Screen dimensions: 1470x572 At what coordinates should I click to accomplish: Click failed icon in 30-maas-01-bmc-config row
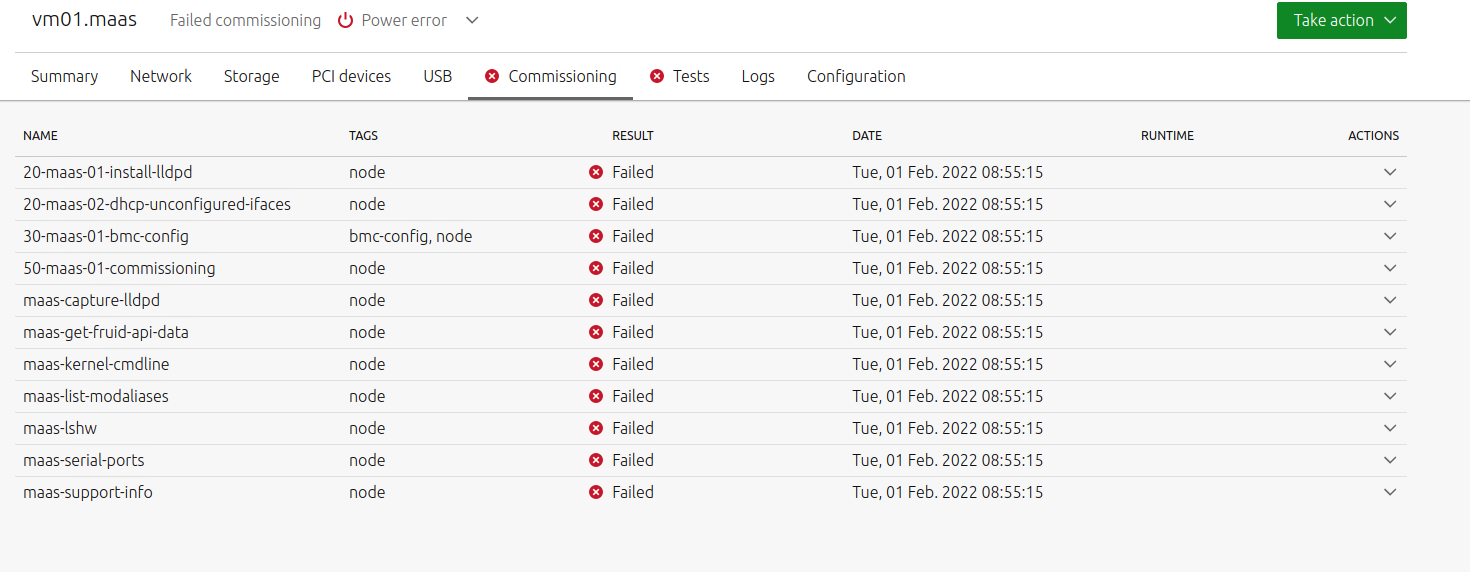coord(596,236)
